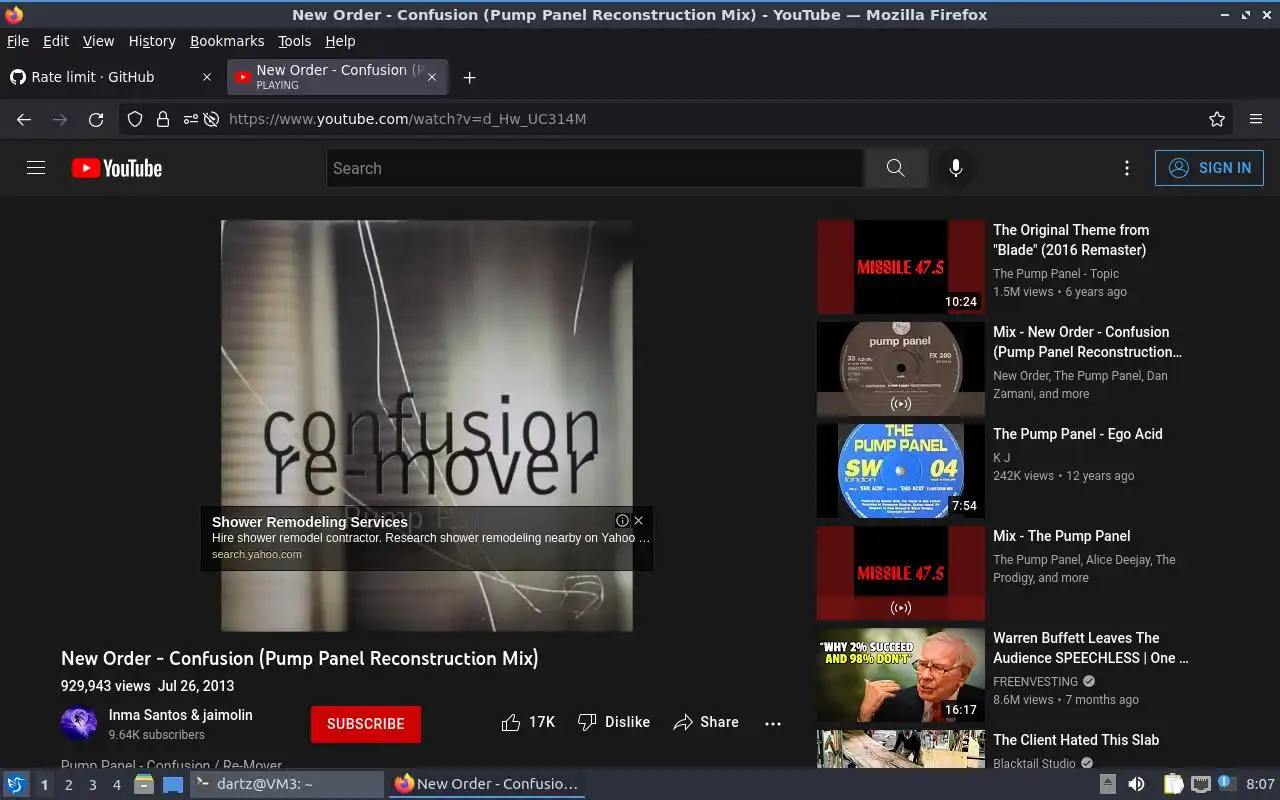This screenshot has height=800, width=1280.
Task: Open 'Warren Buffett Leaves The Audience' title
Action: (1091, 648)
